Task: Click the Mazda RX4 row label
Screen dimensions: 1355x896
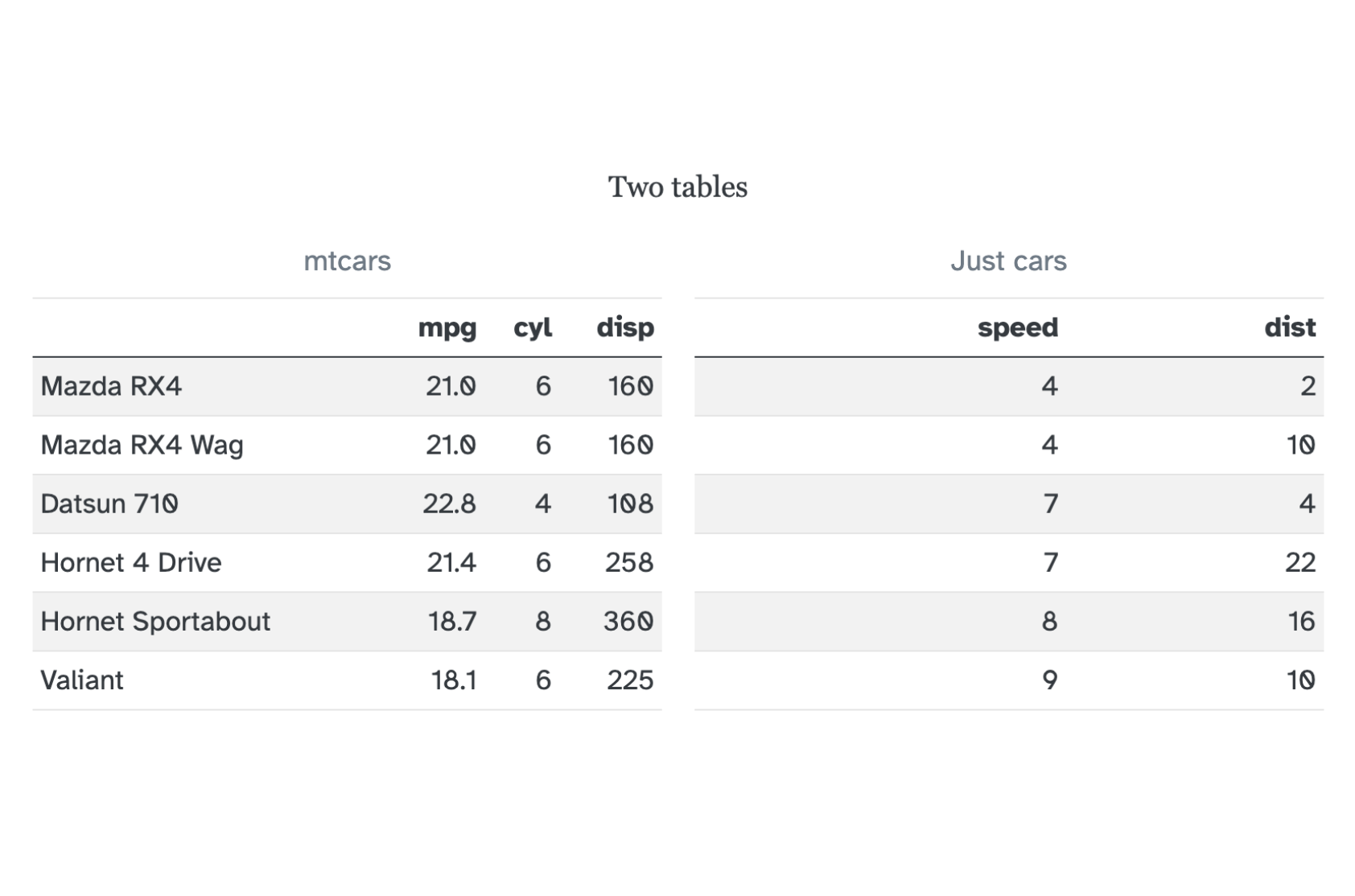Action: 111,387
